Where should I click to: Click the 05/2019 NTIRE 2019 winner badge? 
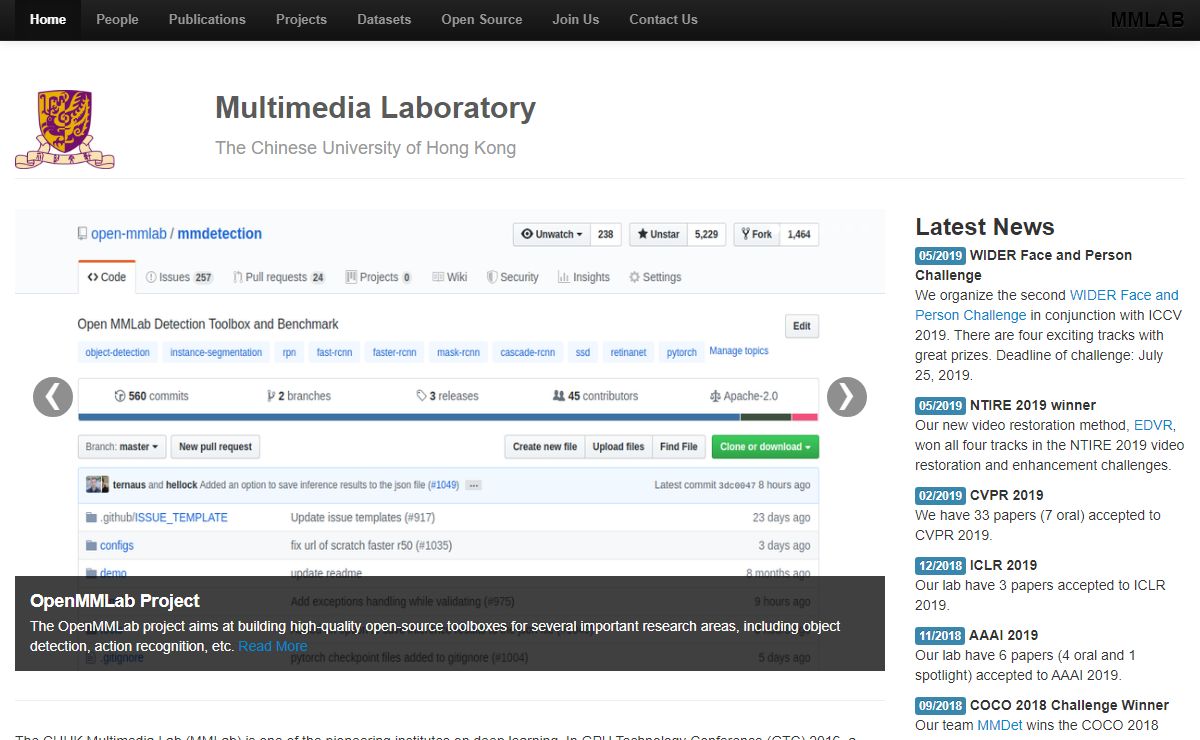coord(940,406)
